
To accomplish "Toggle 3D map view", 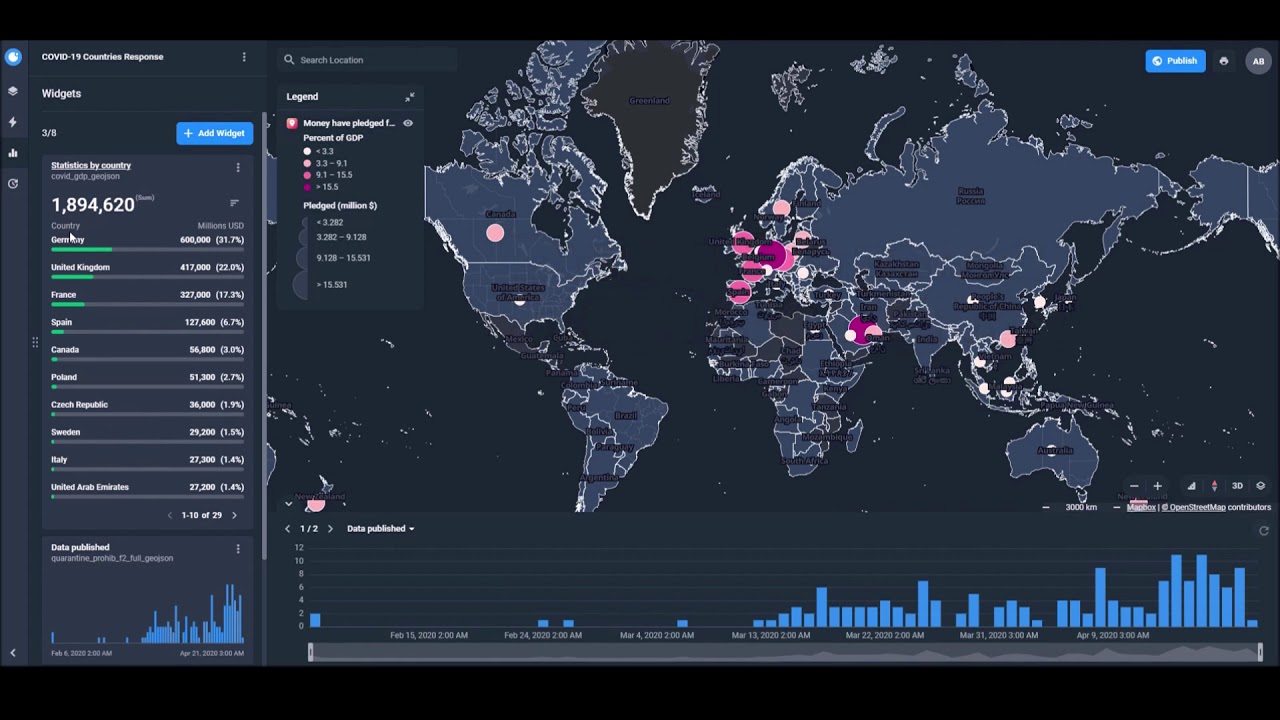I will tap(1237, 486).
